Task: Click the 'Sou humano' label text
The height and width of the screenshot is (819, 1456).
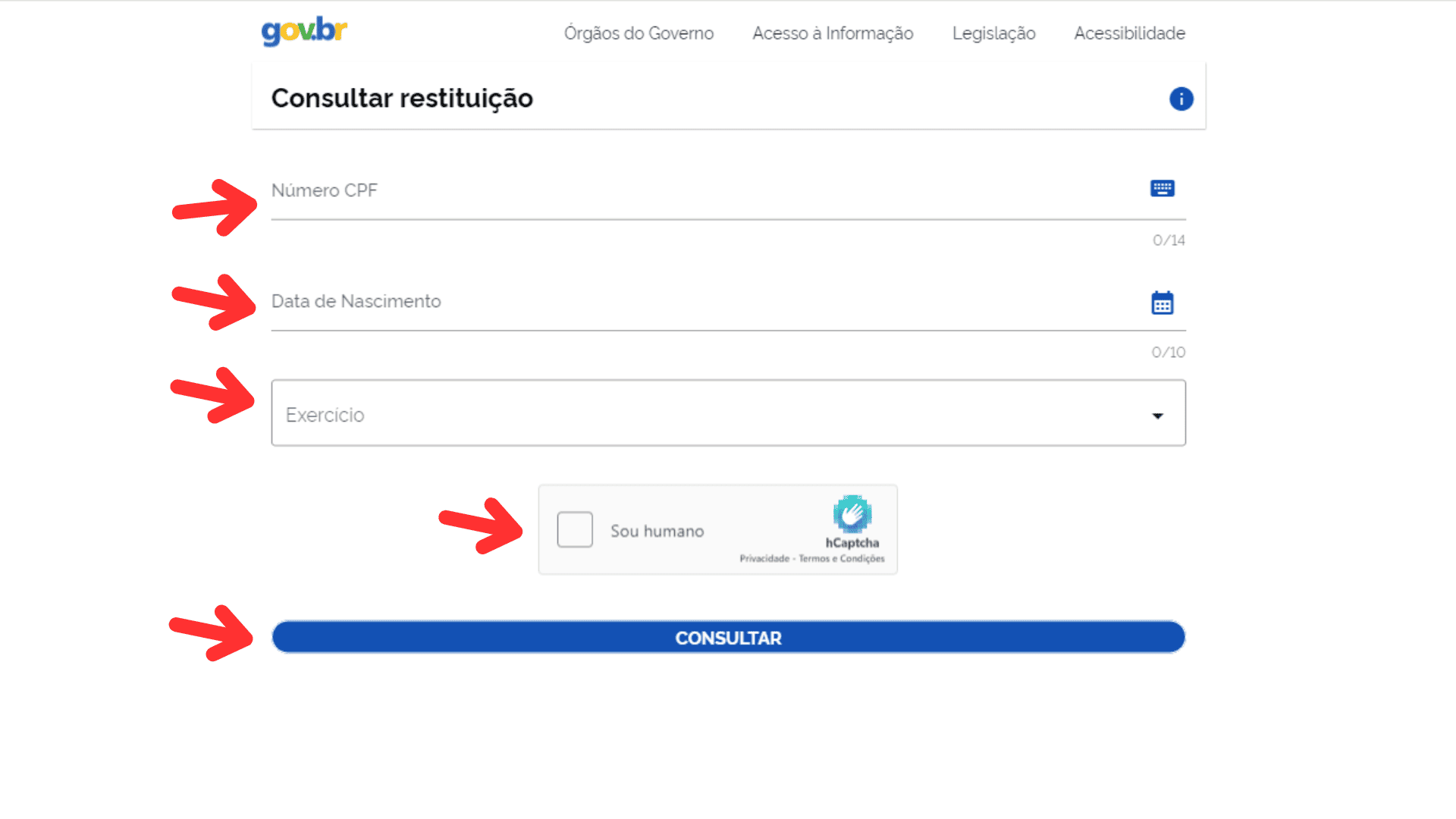Action: click(x=657, y=531)
